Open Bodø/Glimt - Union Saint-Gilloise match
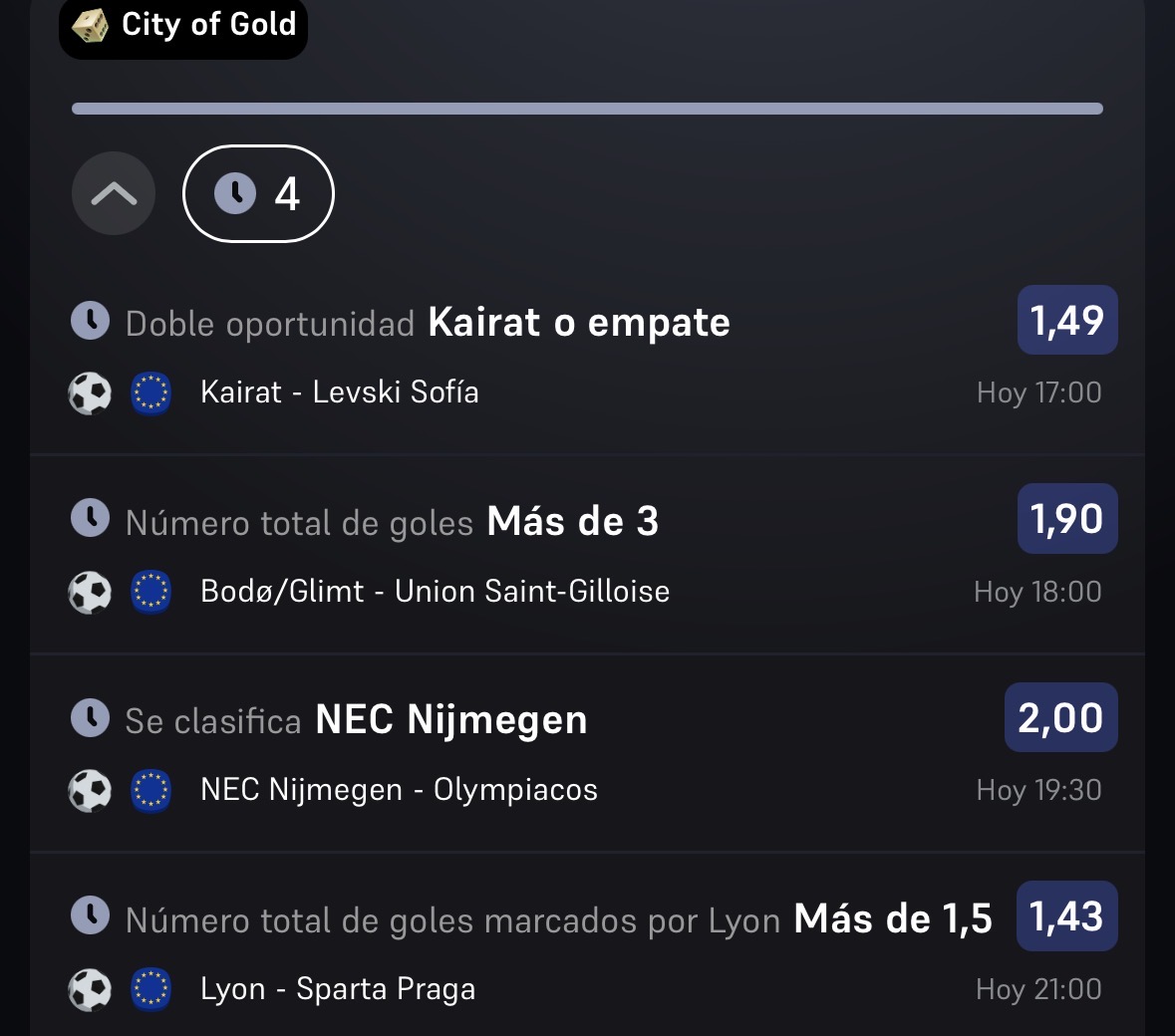 click(435, 591)
